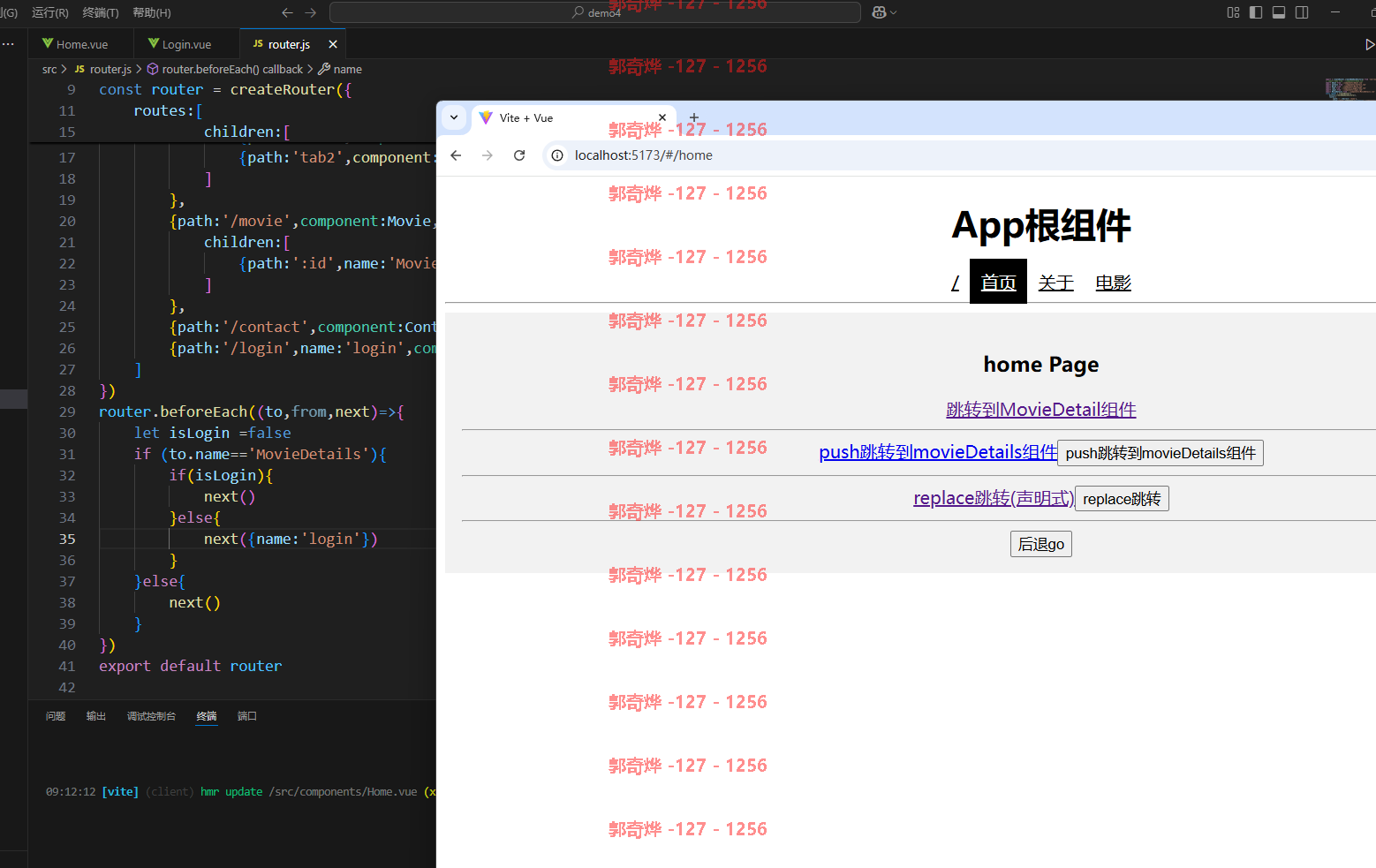Click the /src/components/Home.vue terminal path
Screen dimensions: 1376x868
coord(344,792)
